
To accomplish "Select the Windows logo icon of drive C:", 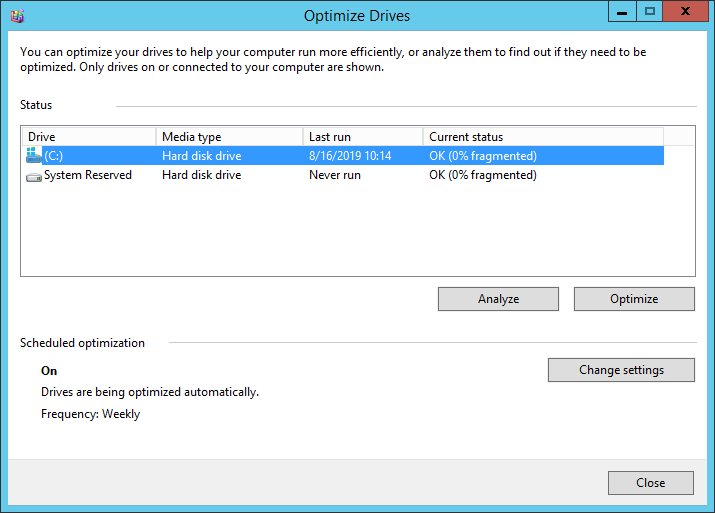I will tap(34, 156).
